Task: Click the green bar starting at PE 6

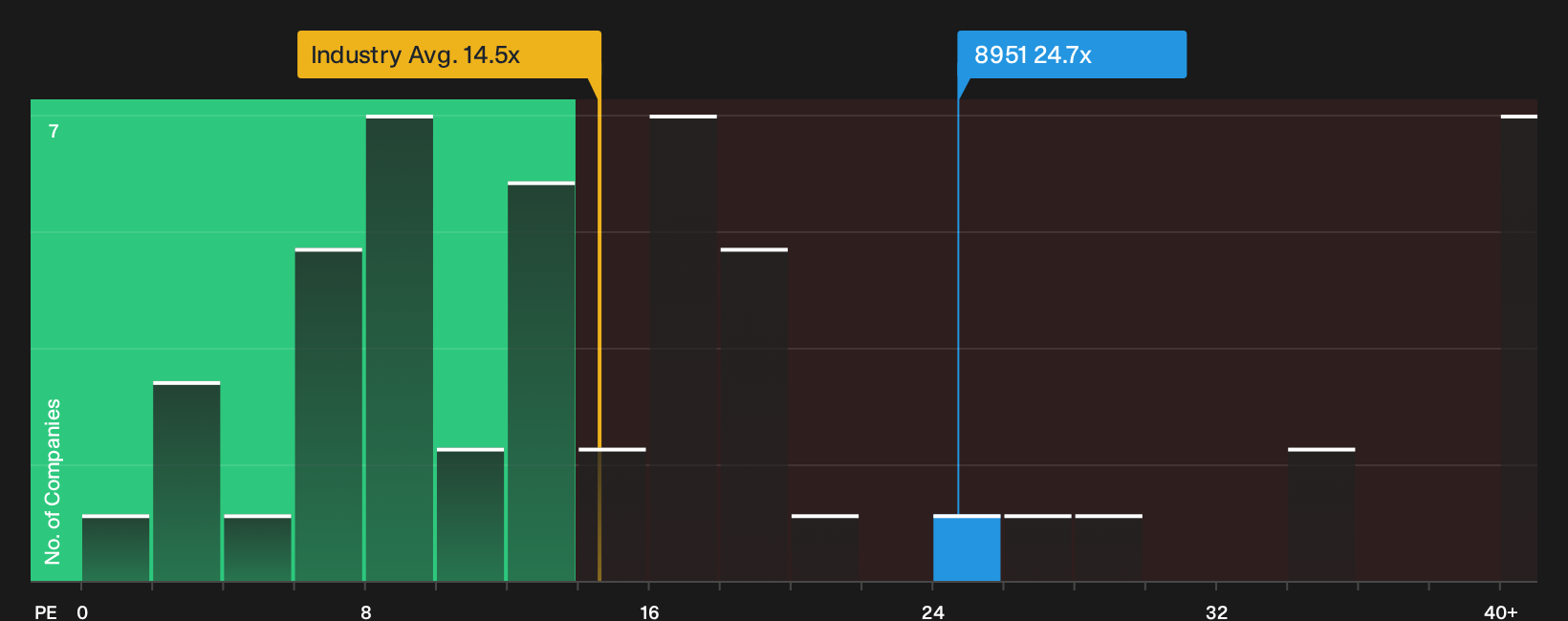Action: tap(329, 416)
